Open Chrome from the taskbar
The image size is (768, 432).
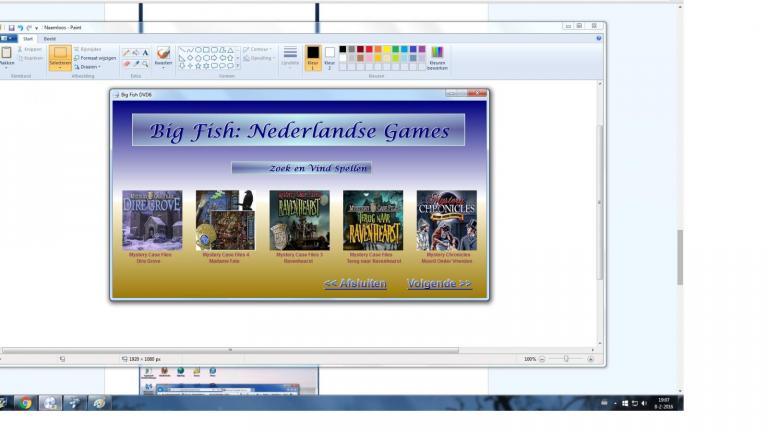(24, 403)
